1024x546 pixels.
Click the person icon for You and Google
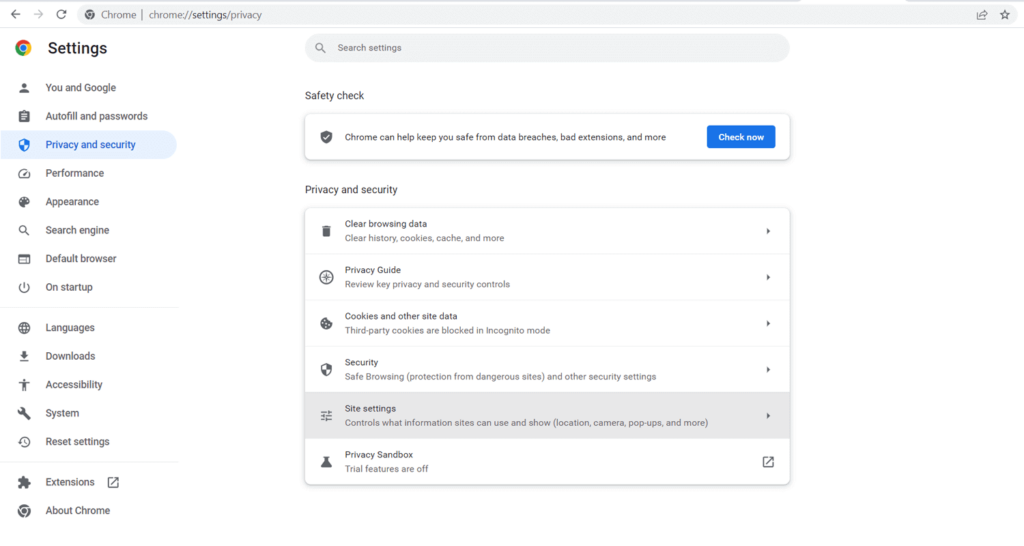coord(24,88)
